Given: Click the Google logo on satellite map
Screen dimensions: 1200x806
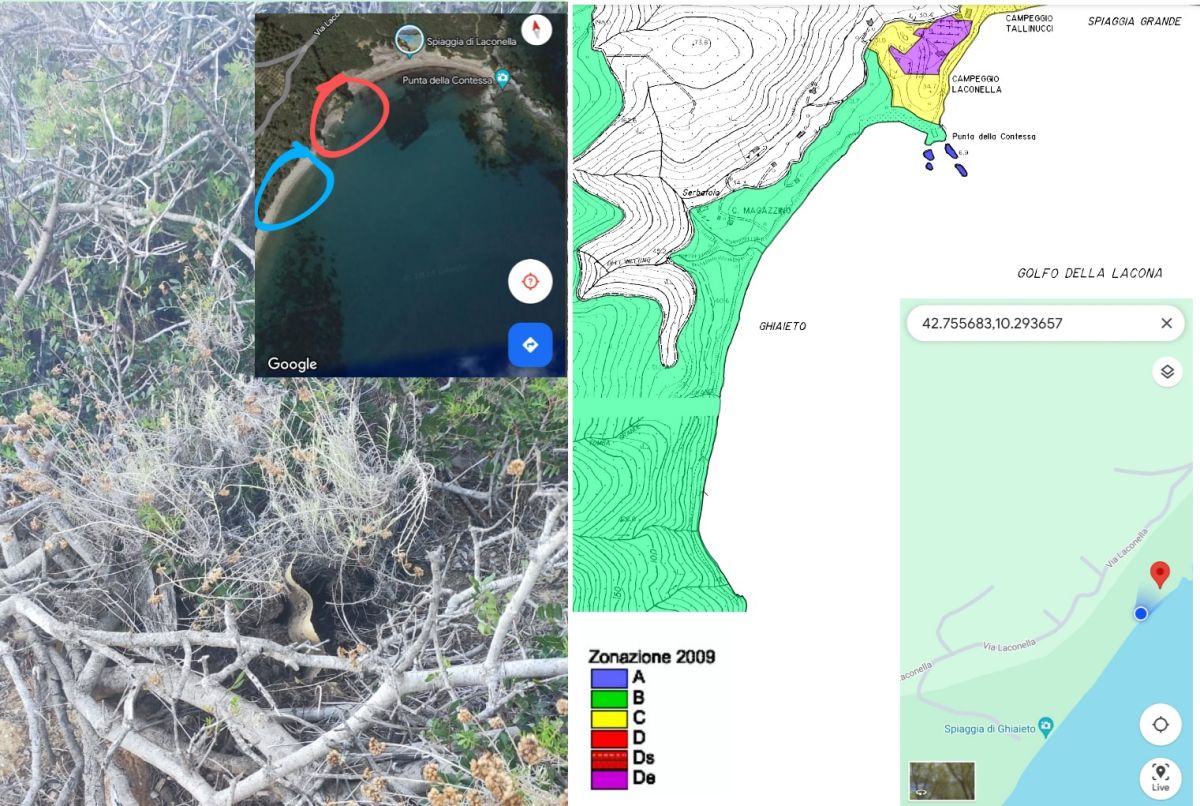Looking at the screenshot, I should [292, 364].
